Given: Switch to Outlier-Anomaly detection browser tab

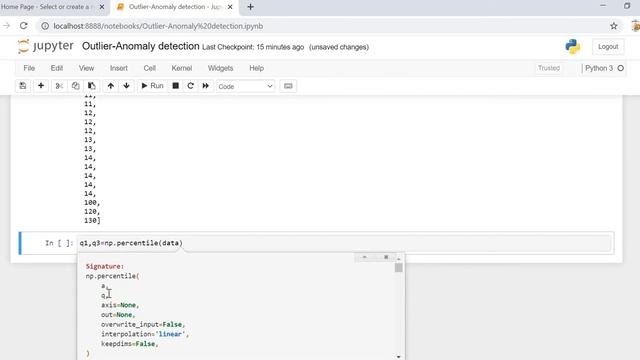Looking at the screenshot, I should pos(175,7).
